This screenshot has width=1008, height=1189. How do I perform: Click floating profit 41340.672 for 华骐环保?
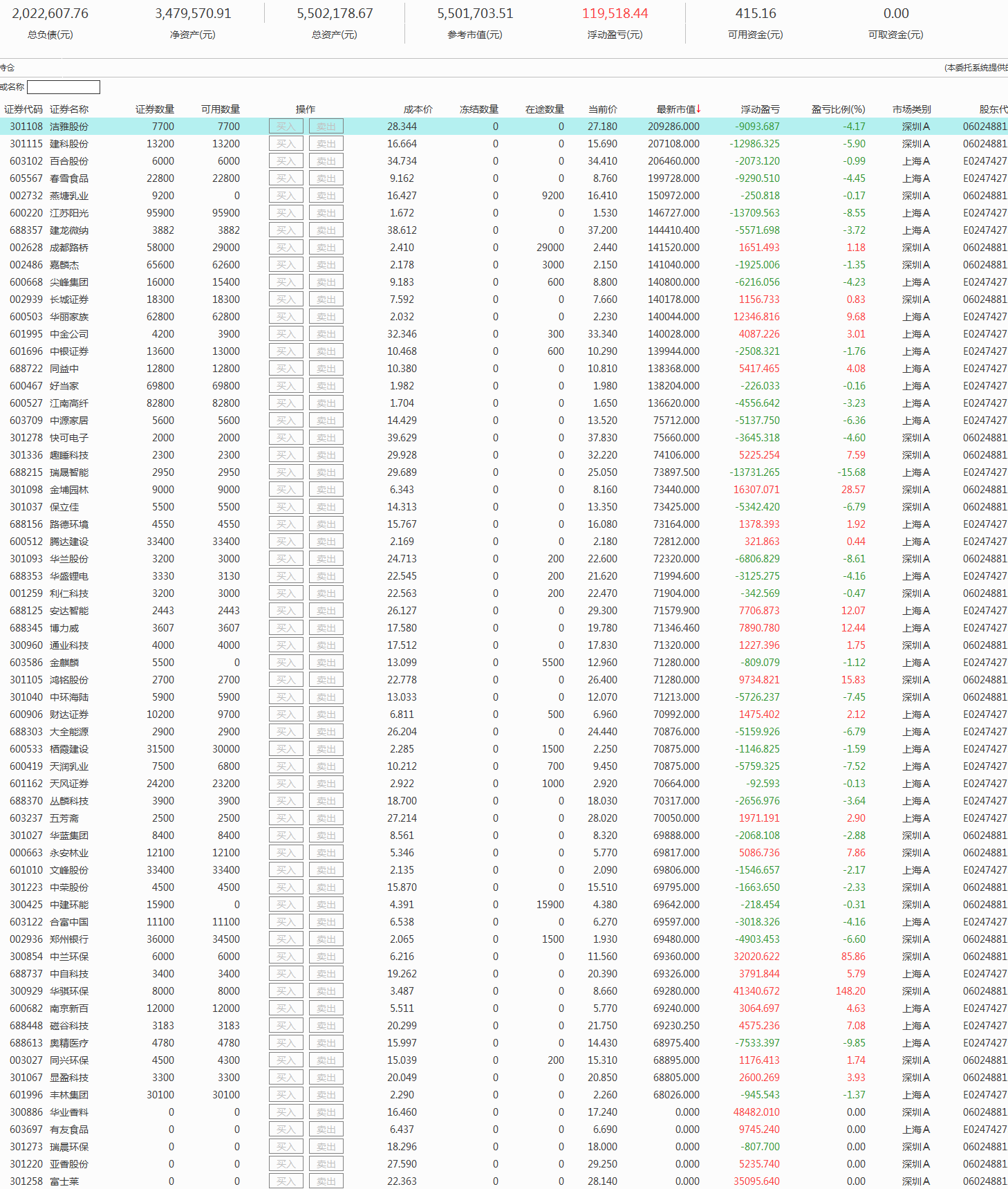pos(756,991)
